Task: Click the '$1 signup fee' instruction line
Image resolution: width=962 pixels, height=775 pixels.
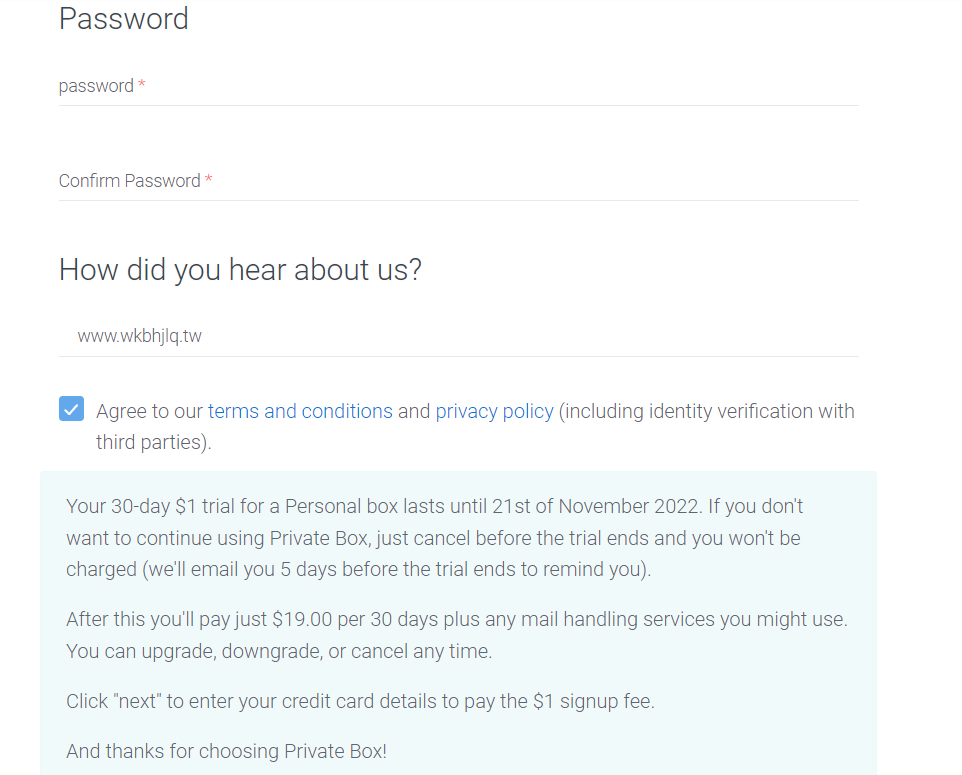Action: pos(361,701)
